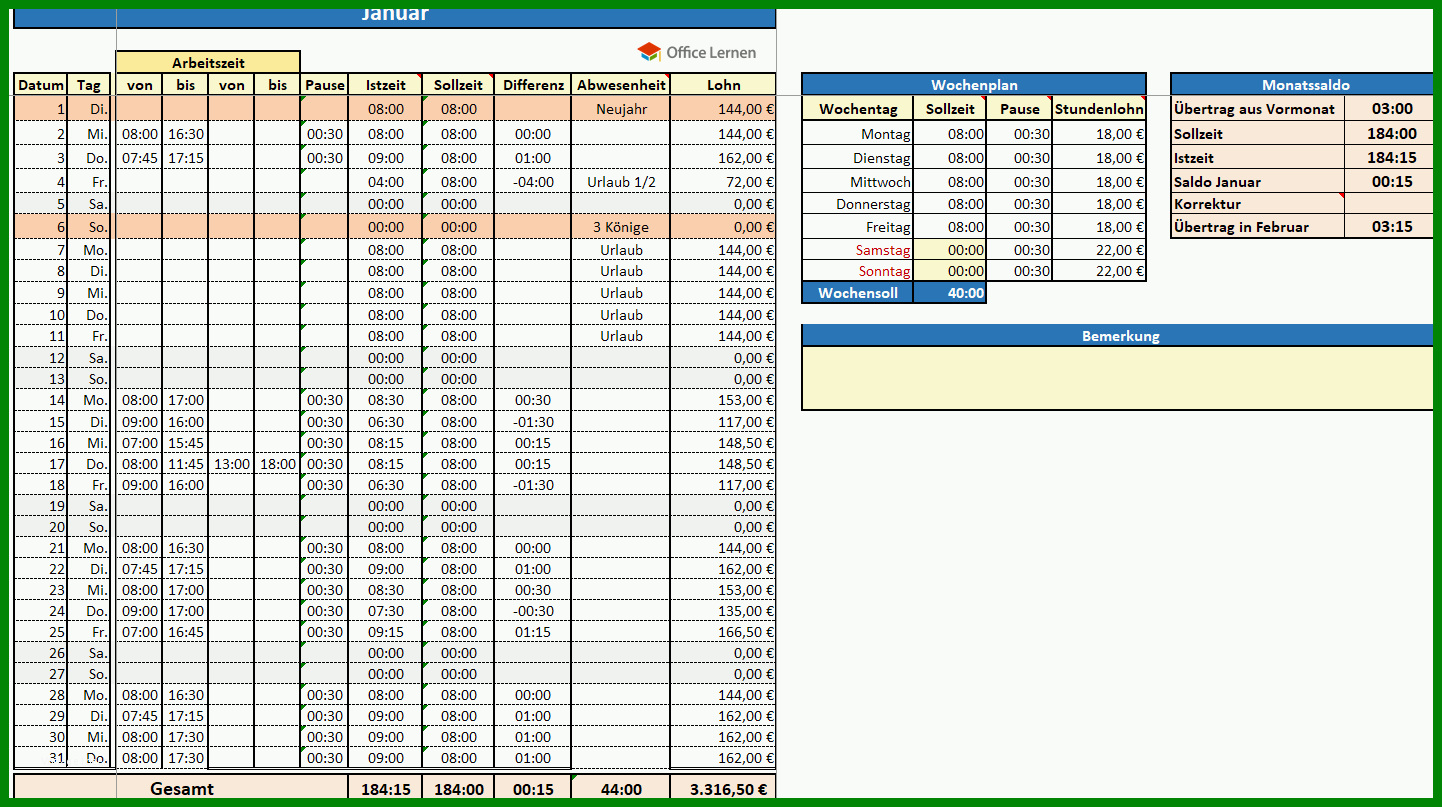Select the 166,50 € wage cell
This screenshot has height=807, width=1442.
point(723,632)
